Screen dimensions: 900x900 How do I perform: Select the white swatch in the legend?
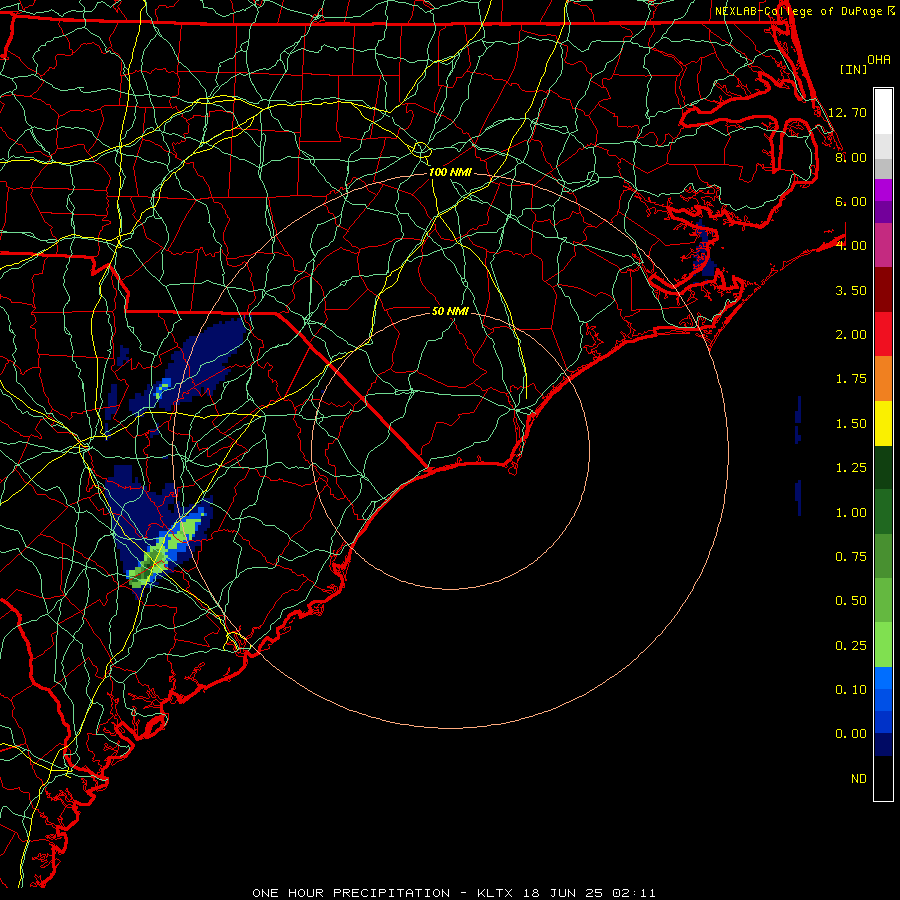coord(883,112)
